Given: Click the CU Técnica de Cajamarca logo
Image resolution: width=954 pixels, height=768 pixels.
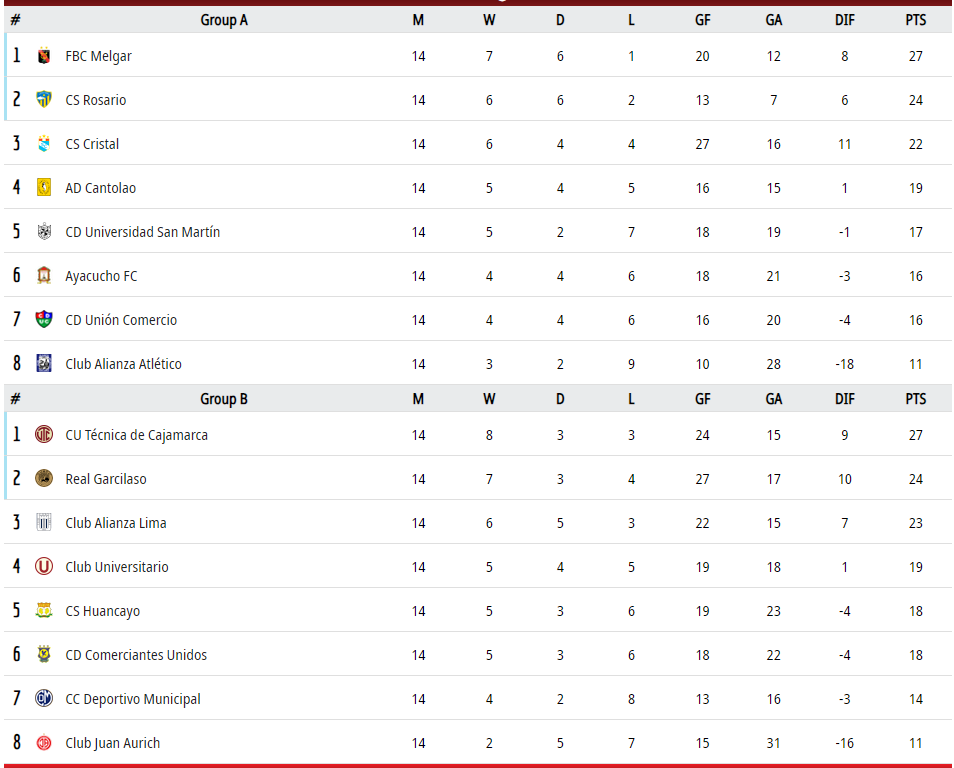Looking at the screenshot, I should tap(44, 435).
